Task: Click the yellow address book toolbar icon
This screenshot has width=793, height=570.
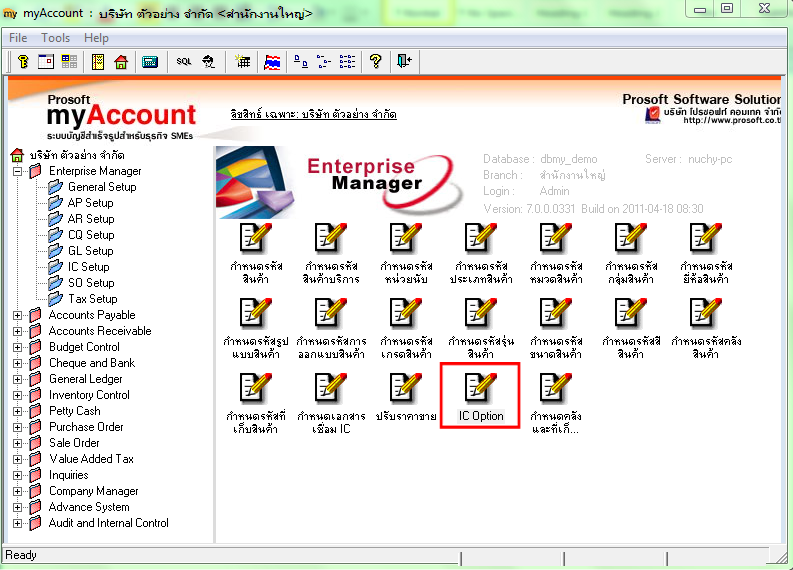Action: point(98,62)
